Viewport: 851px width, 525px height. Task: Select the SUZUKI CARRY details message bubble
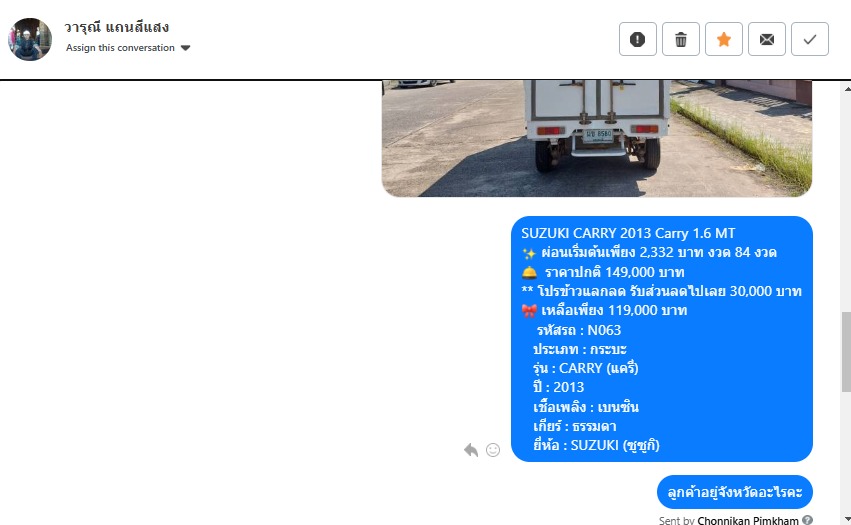662,339
